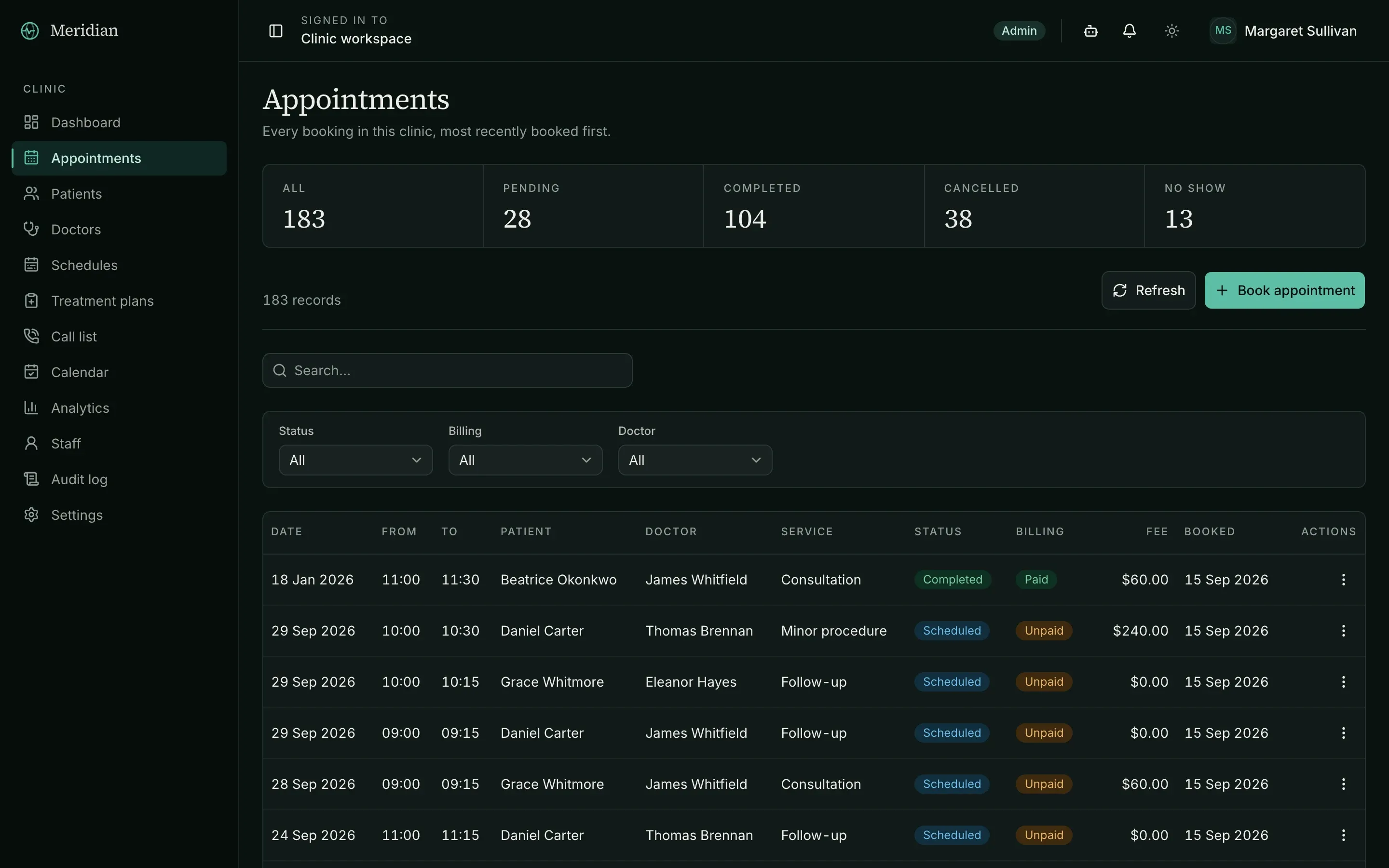Open the Doctors section
The height and width of the screenshot is (868, 1389).
click(x=119, y=229)
